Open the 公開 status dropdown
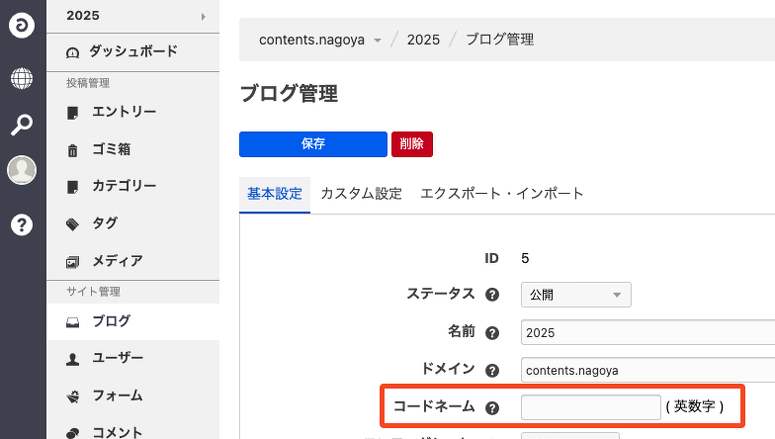The image size is (775, 439). pyautogui.click(x=576, y=295)
